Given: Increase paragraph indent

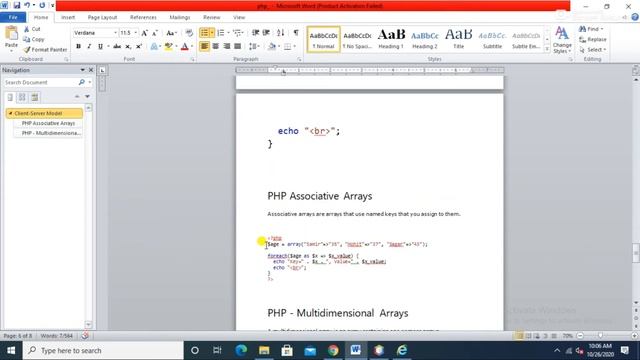Looking at the screenshot, I should pyautogui.click(x=266, y=33).
